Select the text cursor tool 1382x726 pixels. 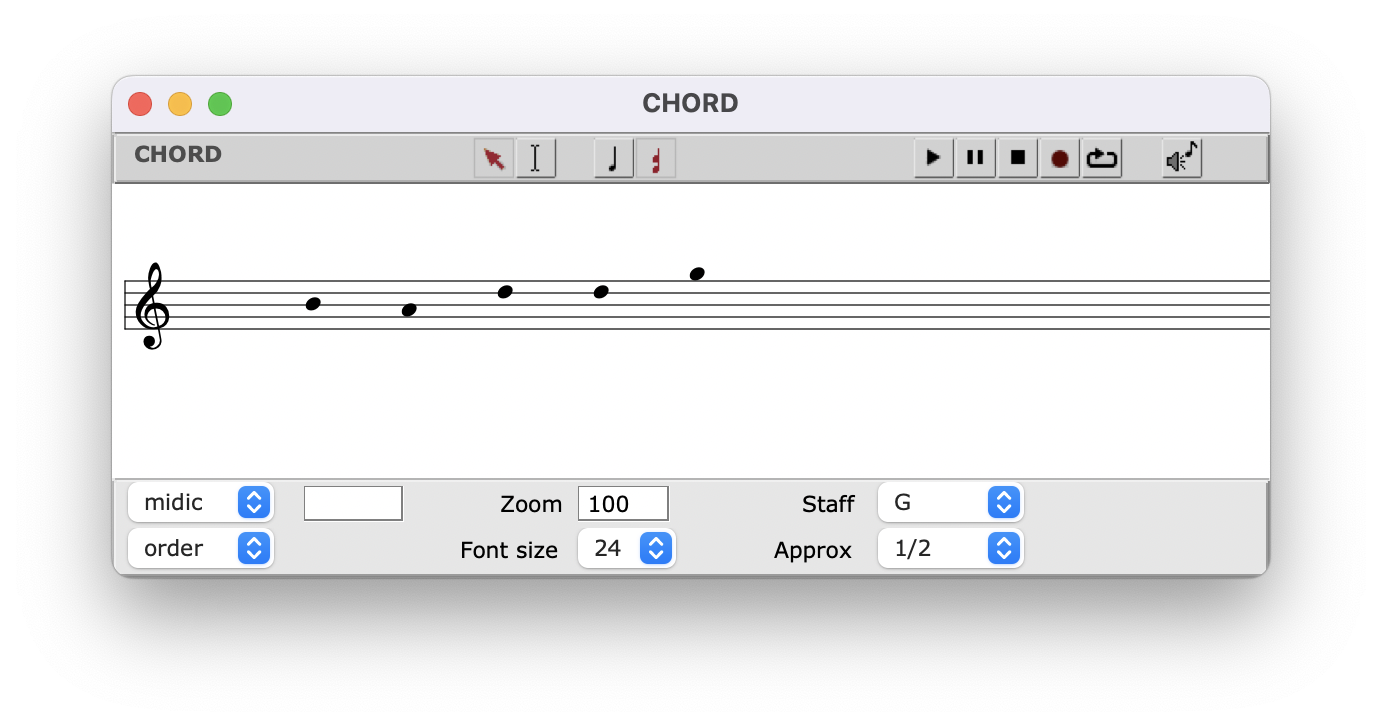(536, 158)
